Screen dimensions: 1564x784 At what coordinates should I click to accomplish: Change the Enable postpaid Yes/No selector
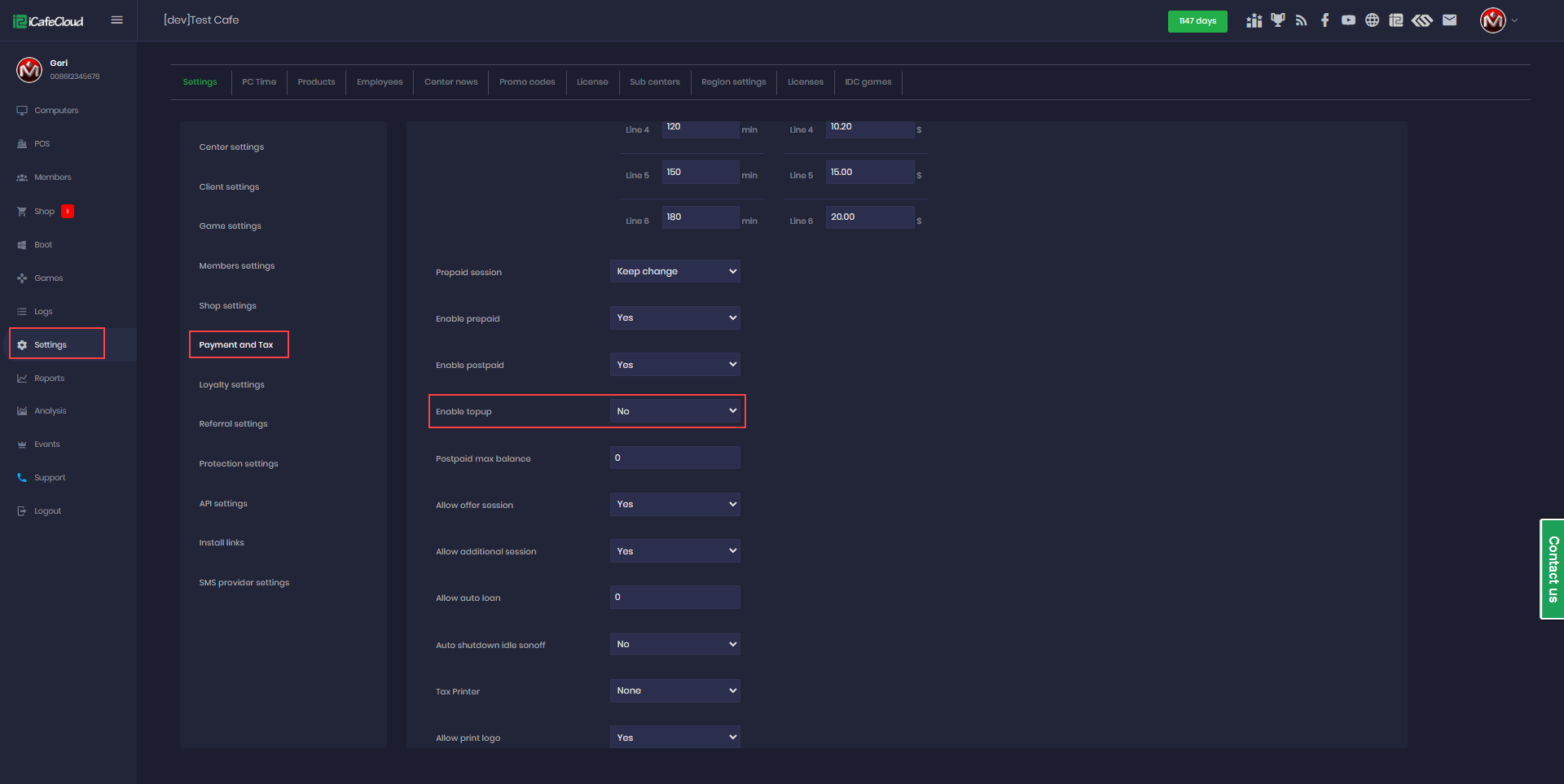click(x=674, y=365)
